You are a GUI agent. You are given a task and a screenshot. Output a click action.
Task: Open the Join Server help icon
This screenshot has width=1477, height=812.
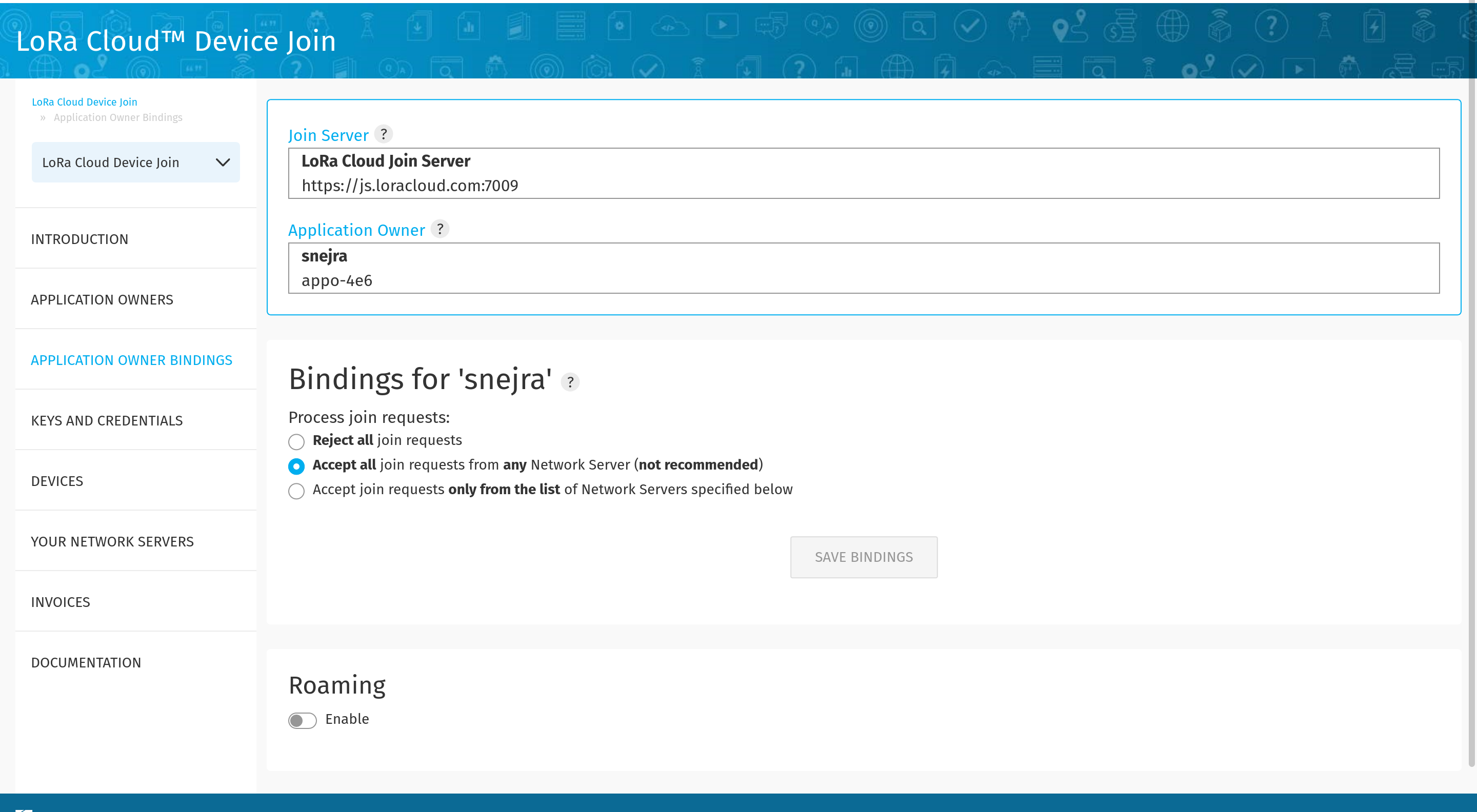tap(384, 134)
